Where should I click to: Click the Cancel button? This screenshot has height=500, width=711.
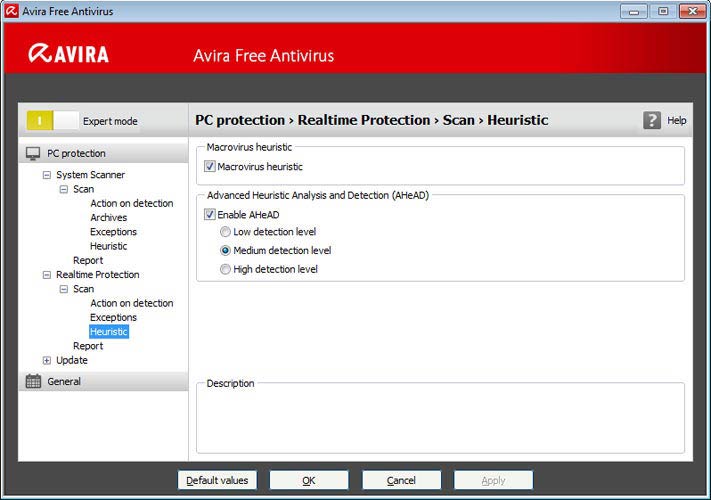pyautogui.click(x=401, y=480)
